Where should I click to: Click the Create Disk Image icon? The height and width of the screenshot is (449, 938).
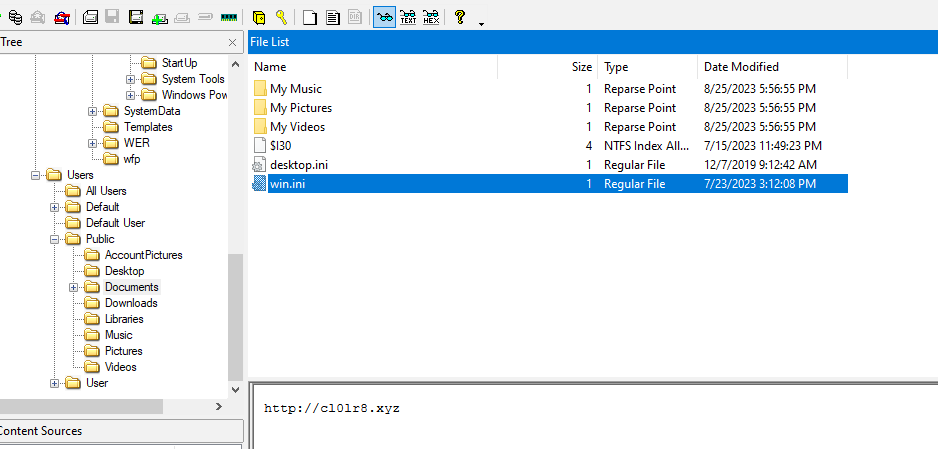[x=90, y=17]
